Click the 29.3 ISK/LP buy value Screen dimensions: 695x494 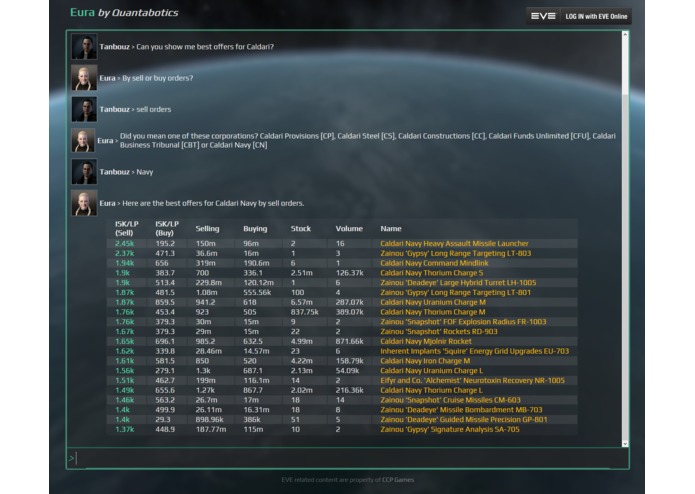pyautogui.click(x=163, y=420)
